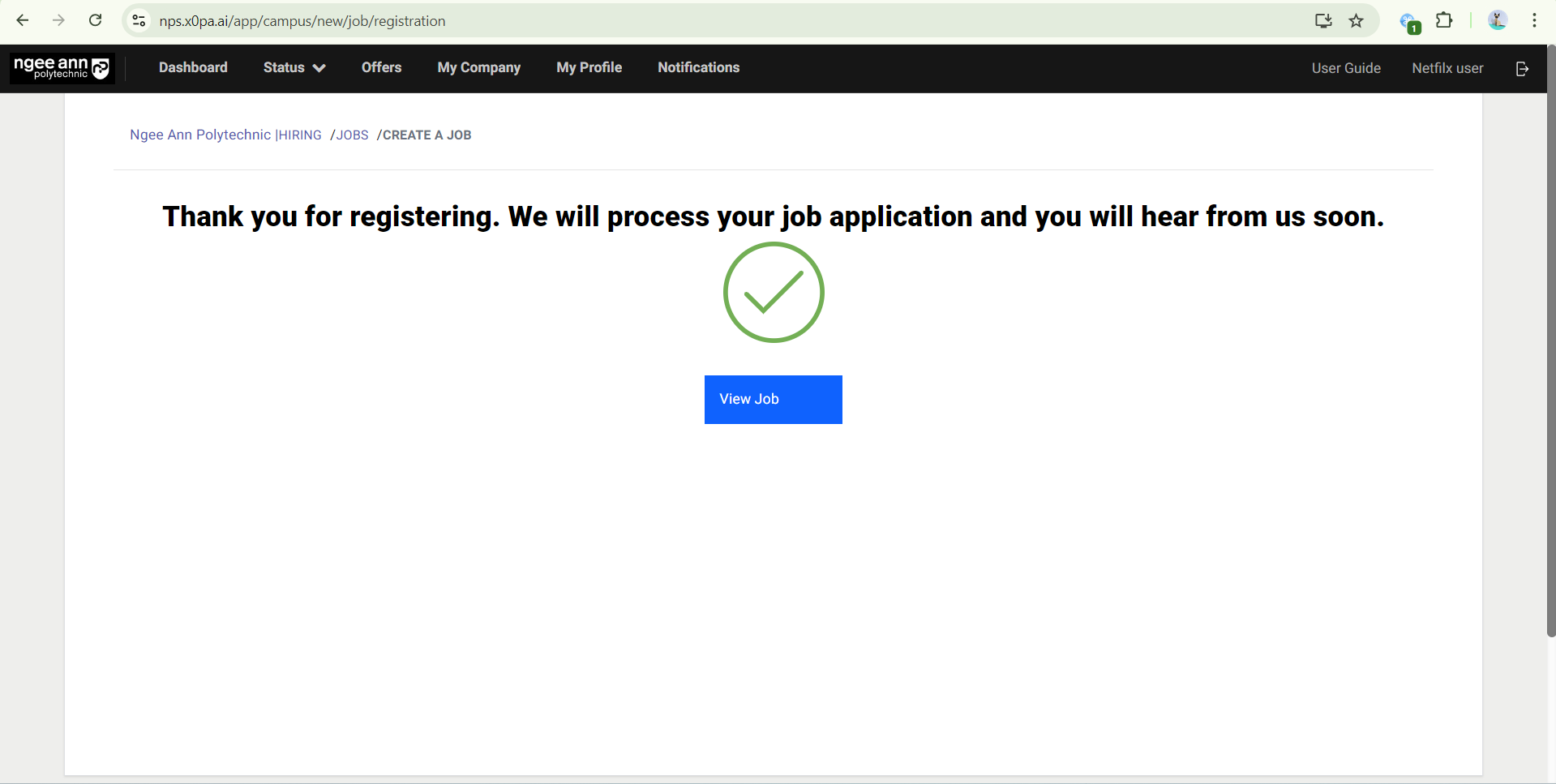Click the JOBS breadcrumb link
The image size is (1556, 784).
point(352,135)
